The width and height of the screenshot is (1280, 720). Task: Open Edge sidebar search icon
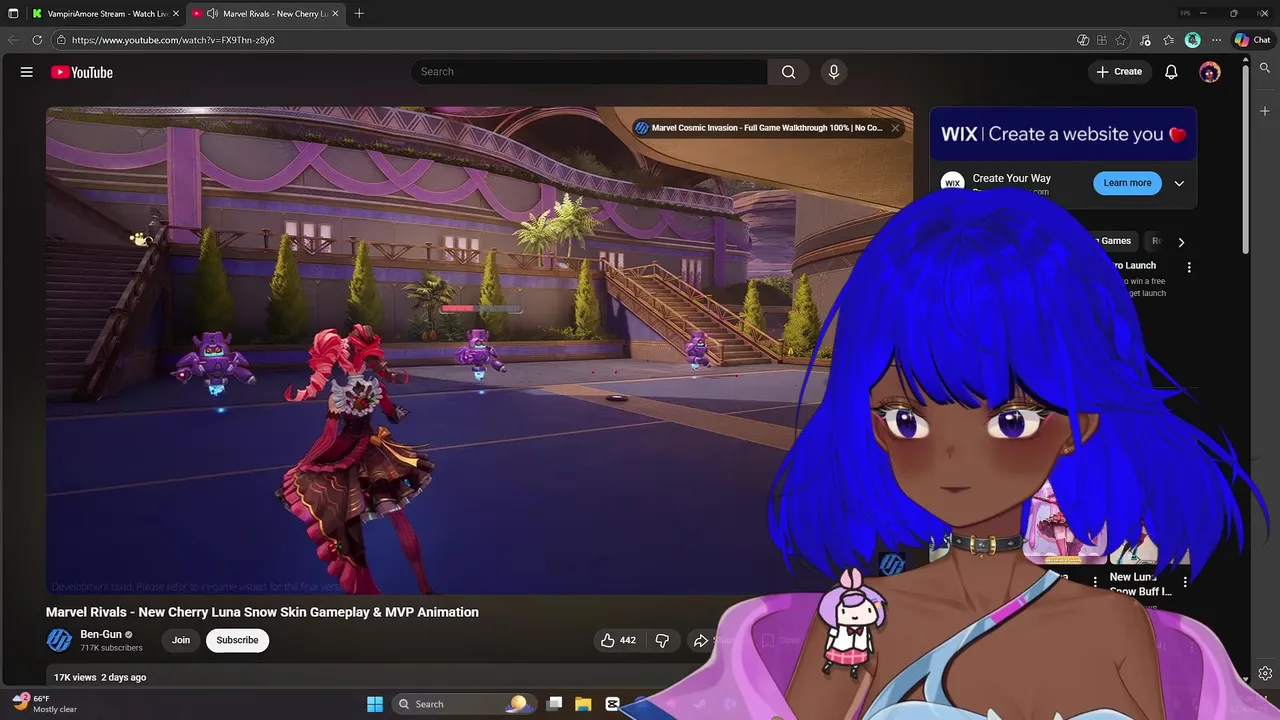point(1265,68)
